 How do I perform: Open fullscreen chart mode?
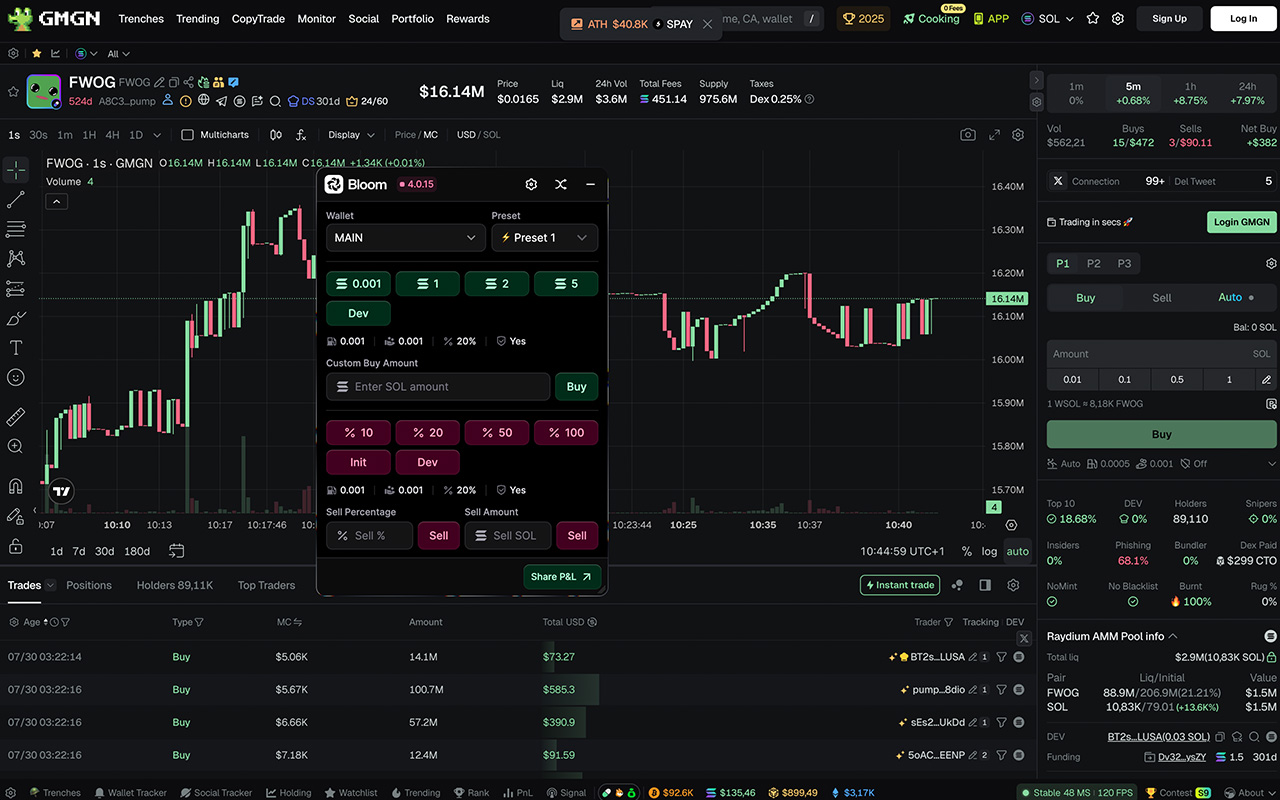click(994, 135)
